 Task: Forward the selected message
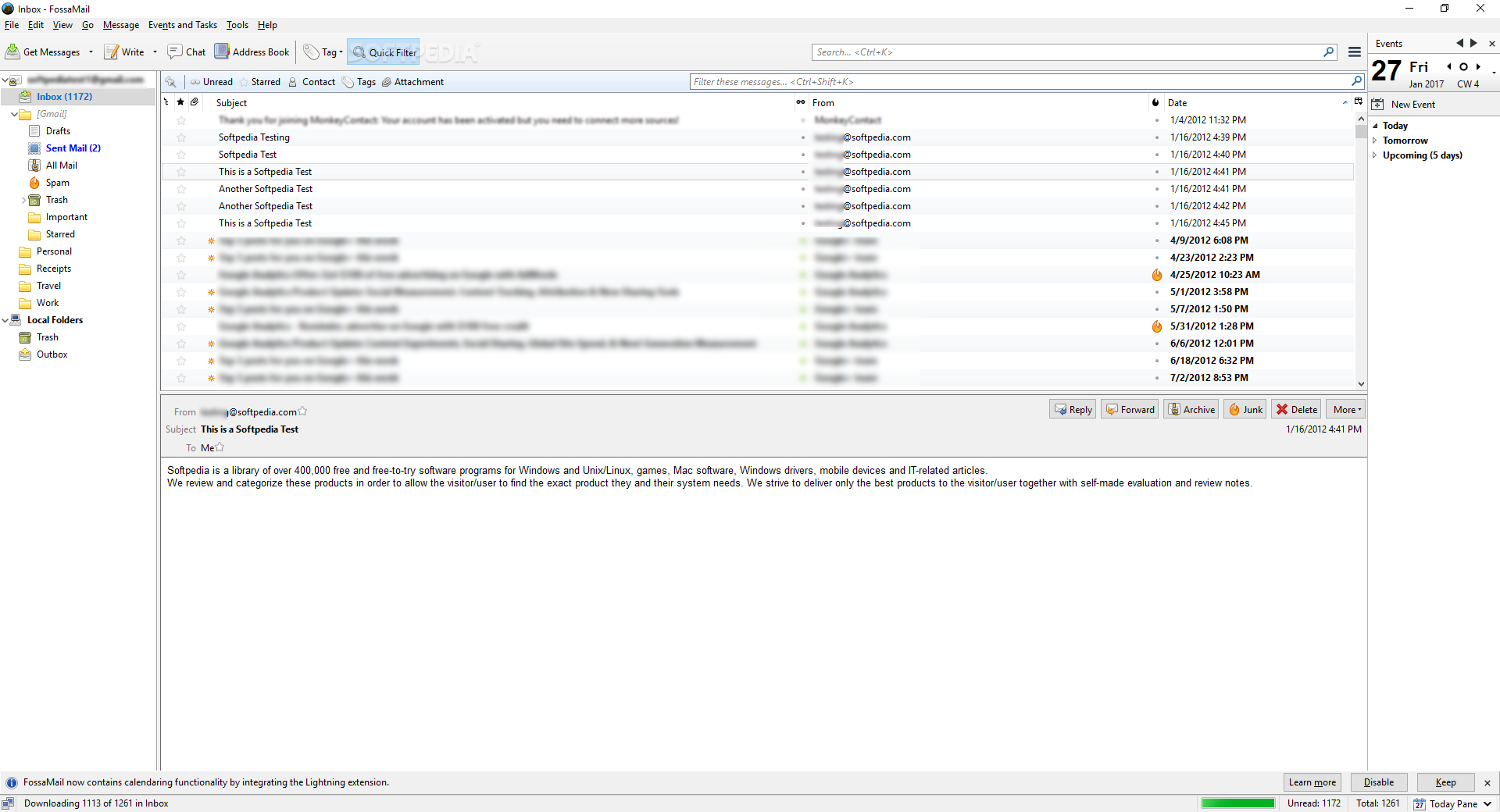point(1130,409)
